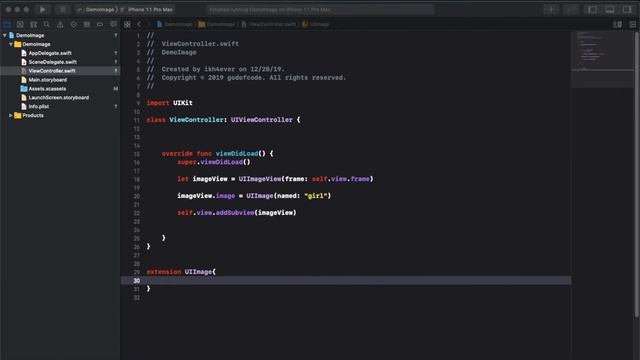Click DemoImage folder in the jump bar
640x360 pixels.
[217, 24]
